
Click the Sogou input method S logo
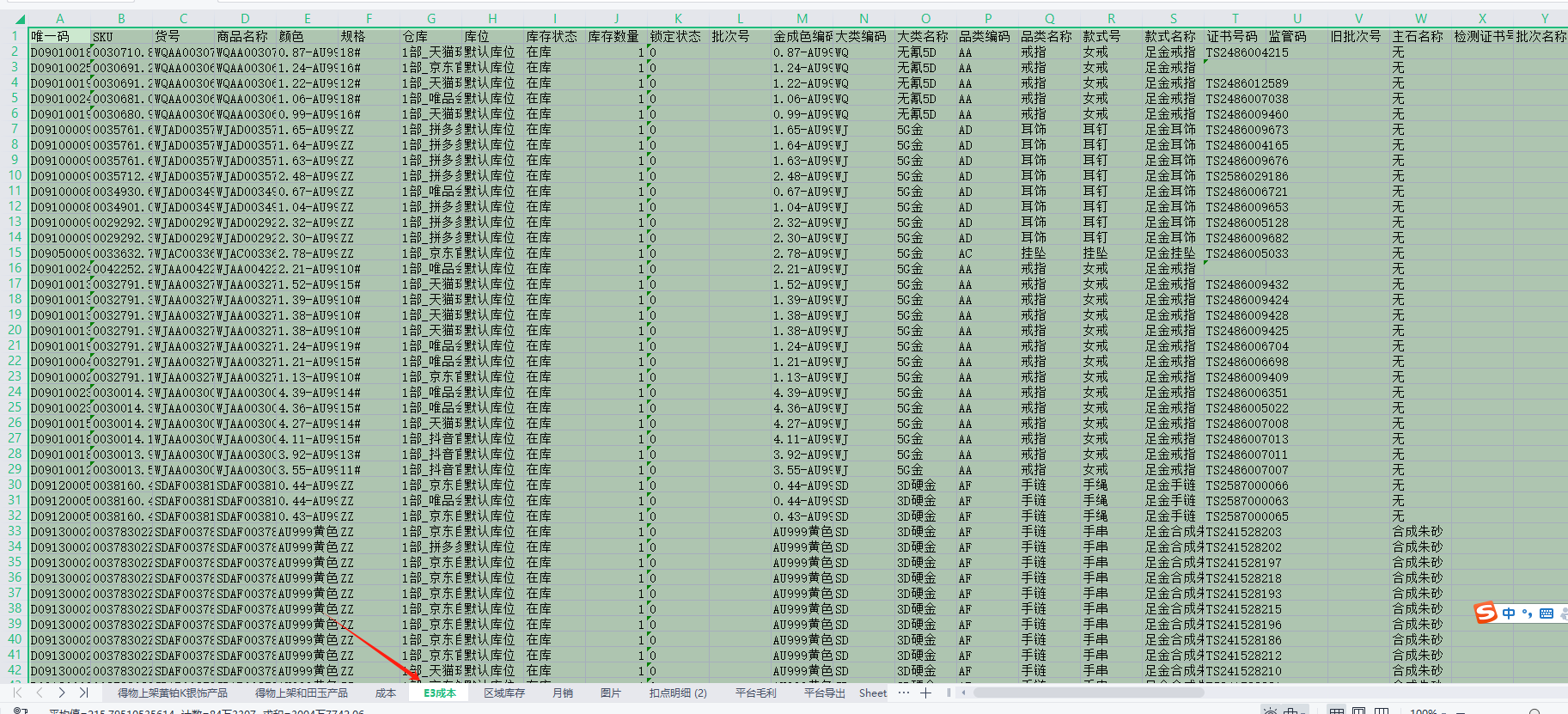click(x=1486, y=613)
